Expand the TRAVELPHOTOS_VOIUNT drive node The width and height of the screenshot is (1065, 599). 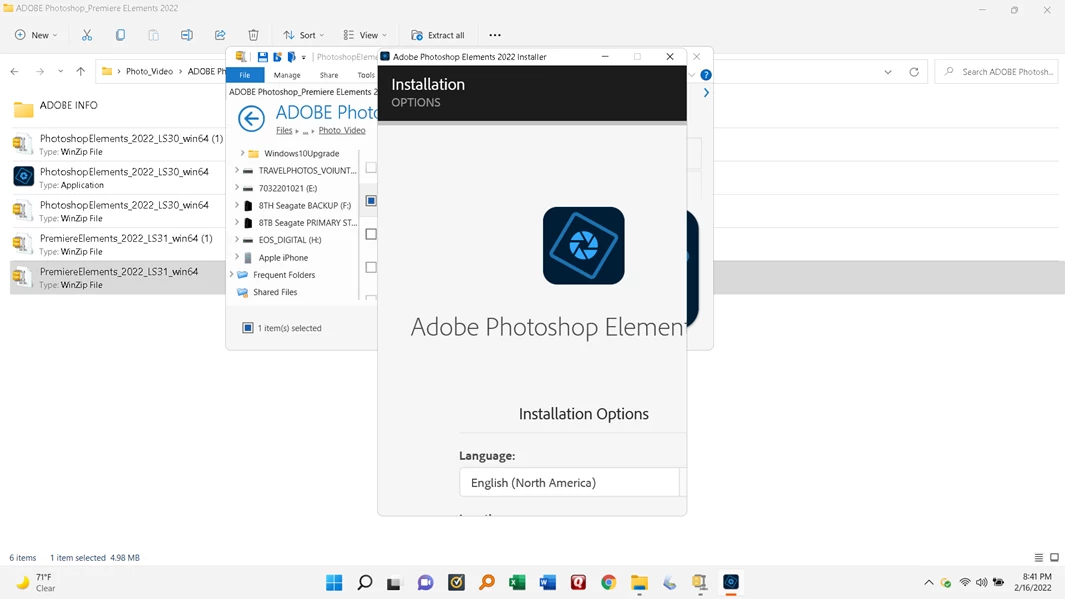coord(236,170)
